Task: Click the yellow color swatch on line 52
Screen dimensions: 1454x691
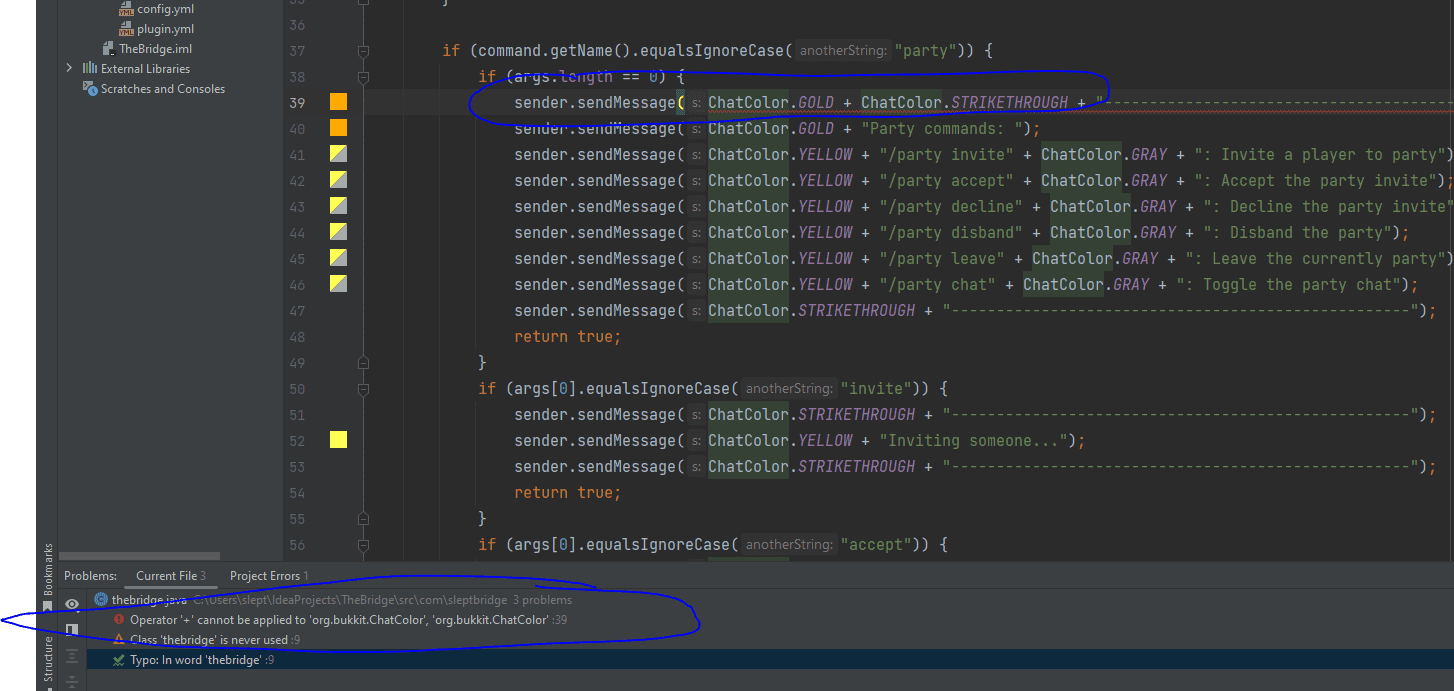Action: point(338,440)
